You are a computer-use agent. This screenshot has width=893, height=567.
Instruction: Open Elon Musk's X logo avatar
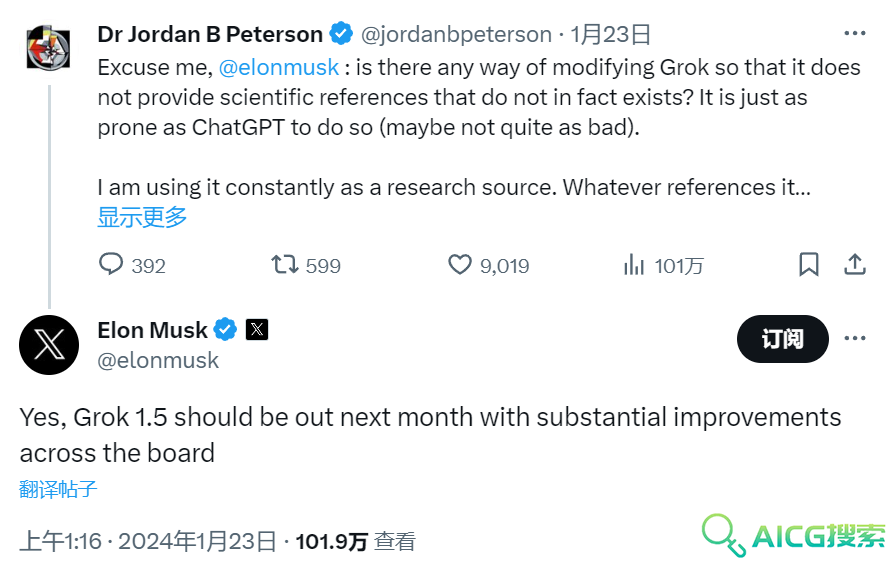[49, 345]
